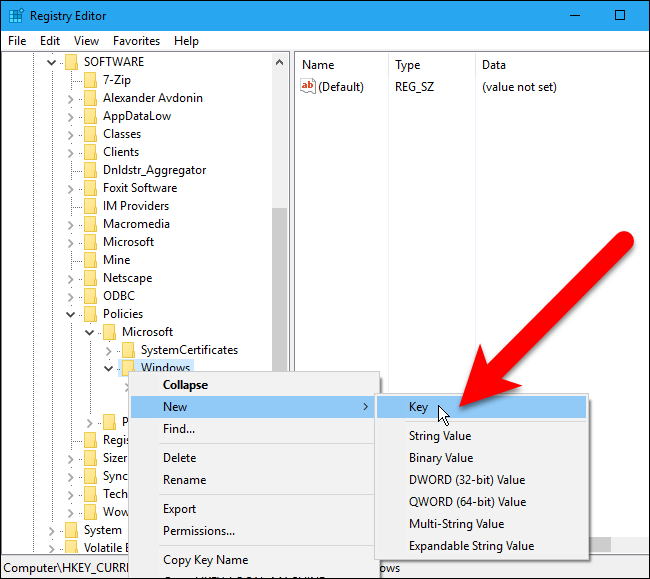Expand the AppDataLow key

(x=70, y=117)
